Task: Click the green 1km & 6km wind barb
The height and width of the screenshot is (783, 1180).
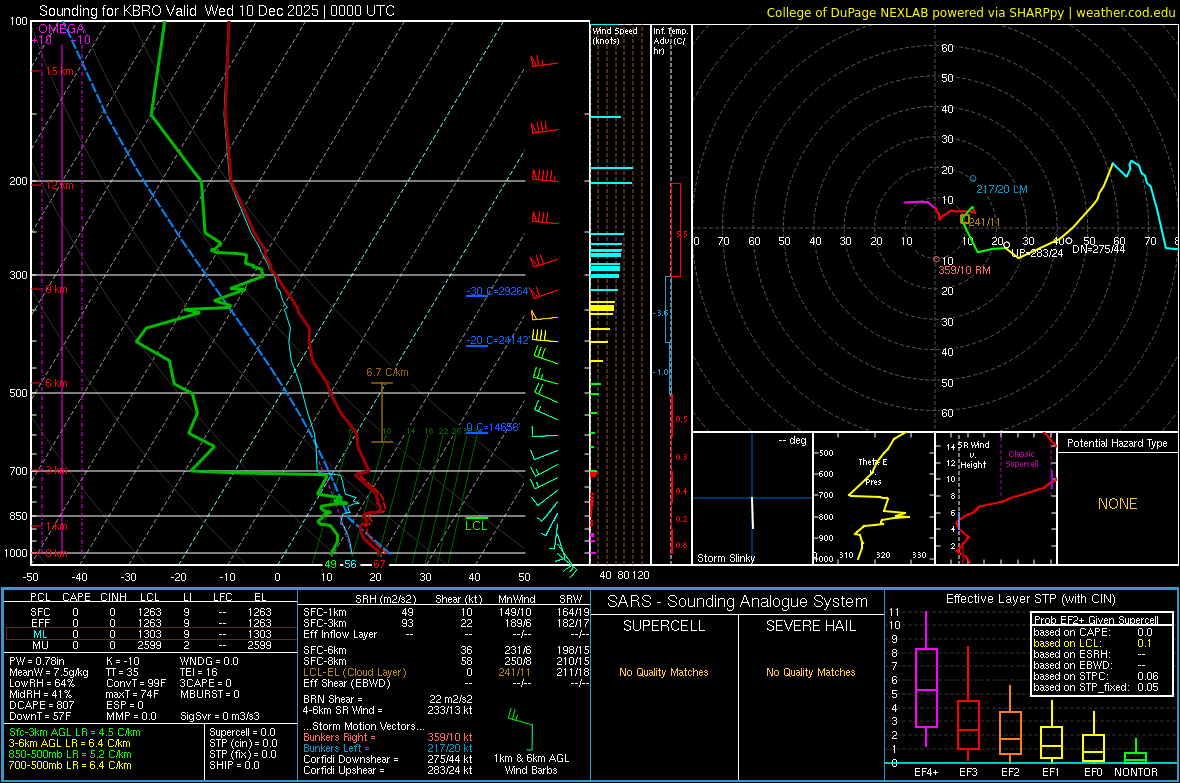Action: 521,727
